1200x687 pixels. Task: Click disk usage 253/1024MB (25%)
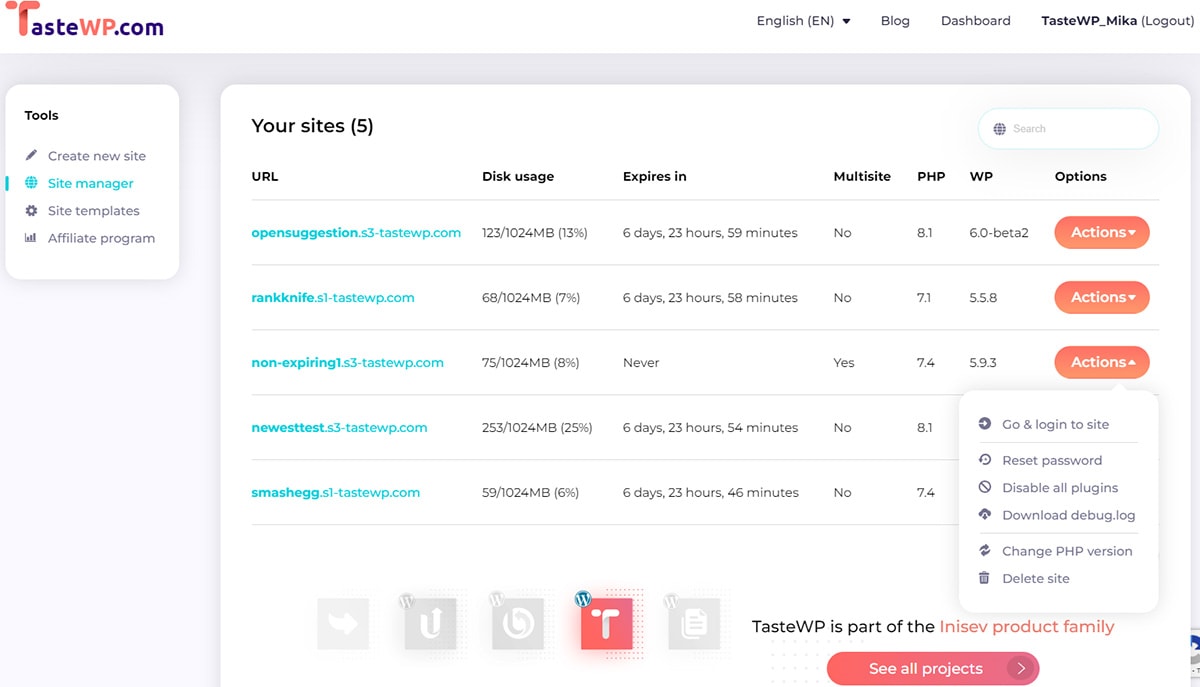tap(537, 428)
